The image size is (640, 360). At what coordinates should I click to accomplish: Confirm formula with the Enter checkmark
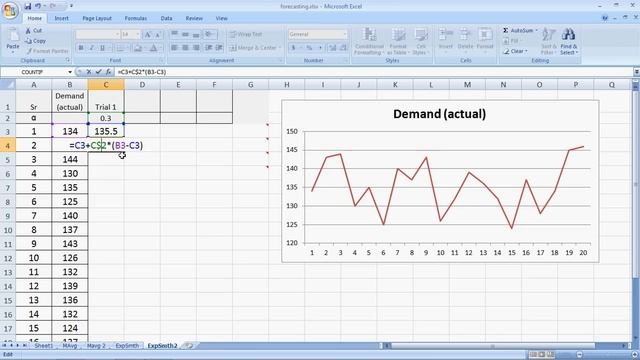[x=98, y=72]
